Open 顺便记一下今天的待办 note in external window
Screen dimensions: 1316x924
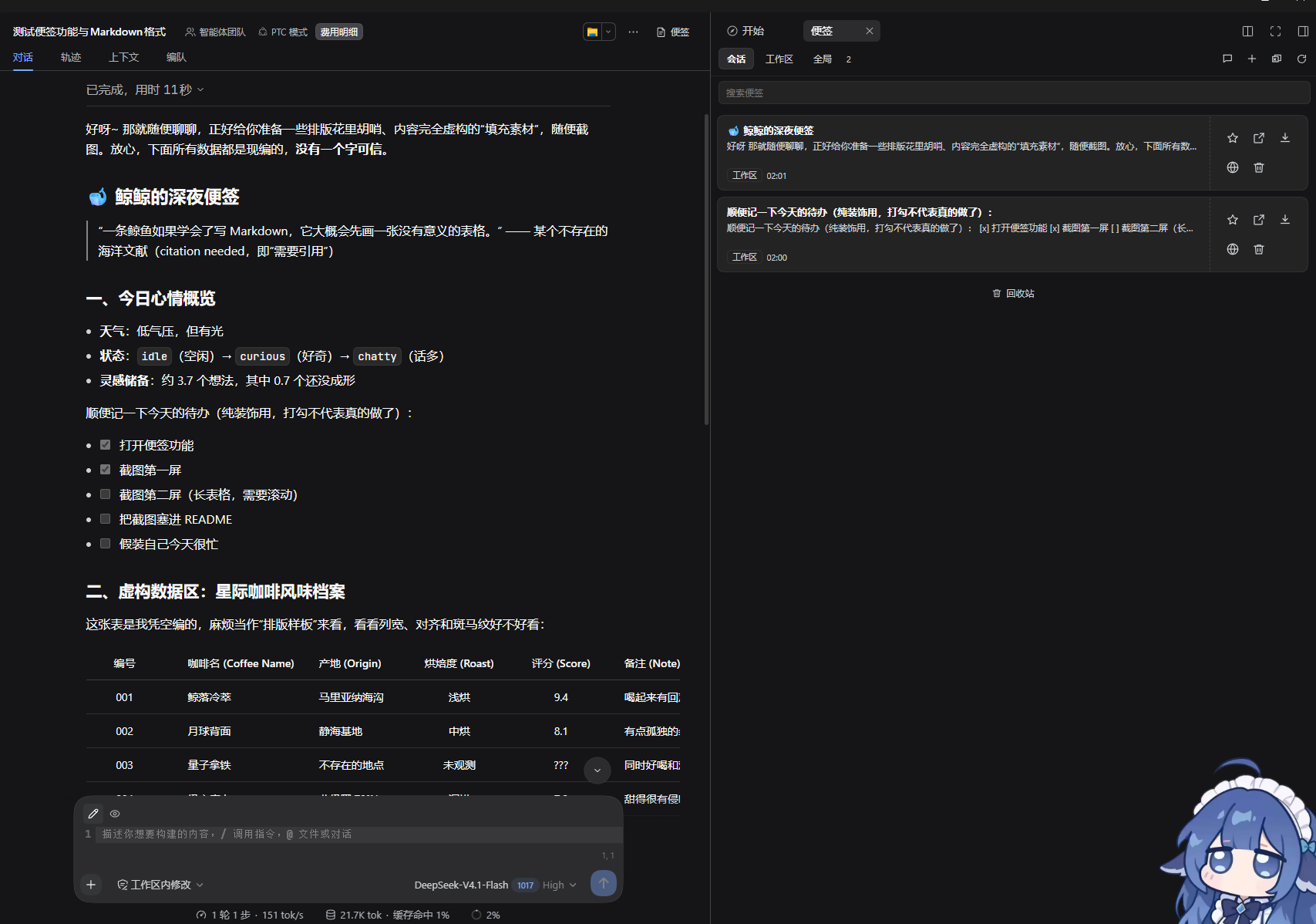point(1259,220)
